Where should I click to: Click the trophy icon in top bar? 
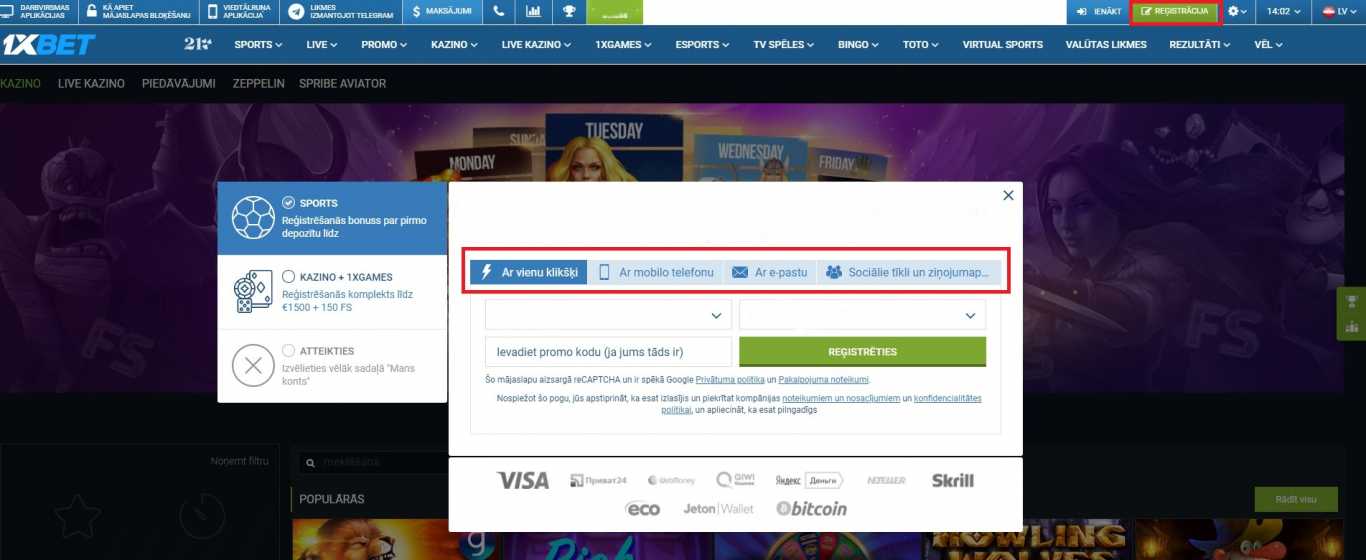[568, 12]
